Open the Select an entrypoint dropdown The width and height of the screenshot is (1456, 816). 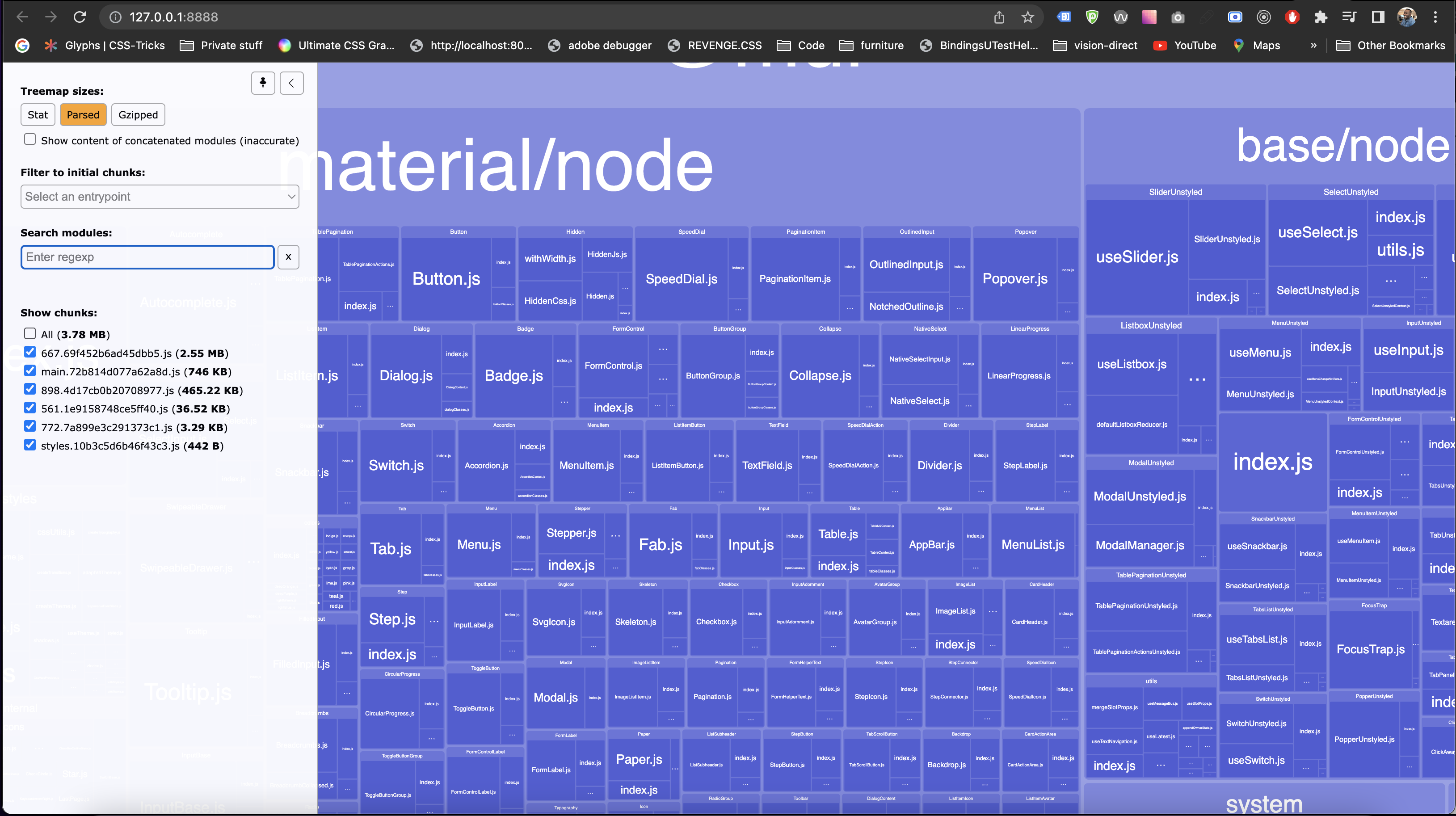pyautogui.click(x=160, y=196)
